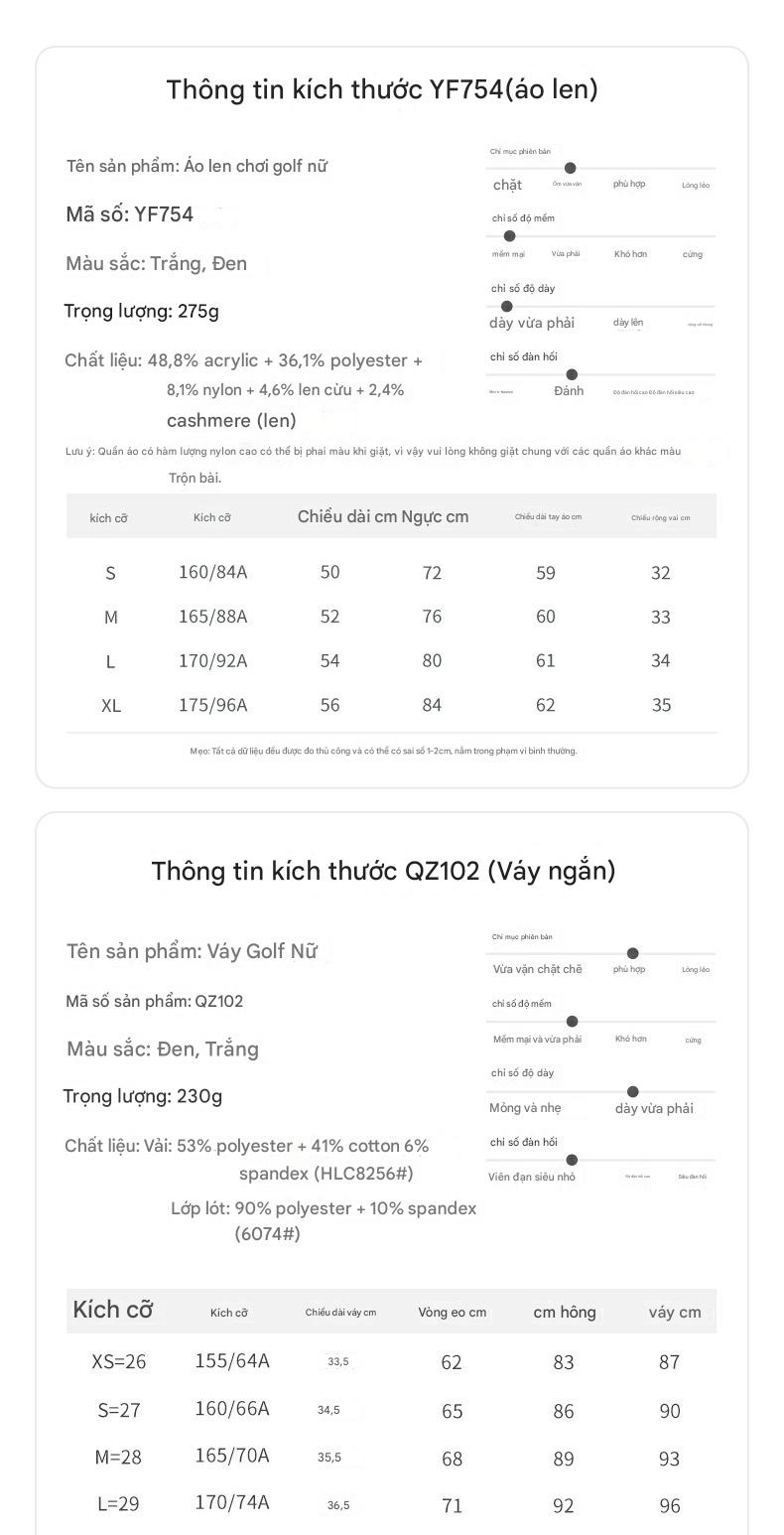The width and height of the screenshot is (784, 1535).
Task: Click the elasticity index slider dot for the sweater
Action: pyautogui.click(x=572, y=374)
